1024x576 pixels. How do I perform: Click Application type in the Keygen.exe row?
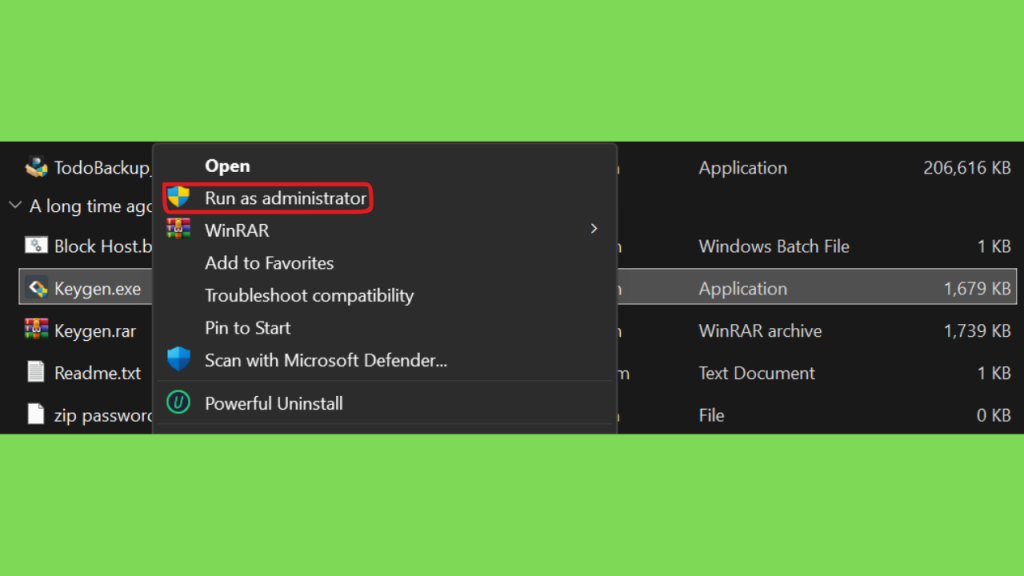(743, 289)
